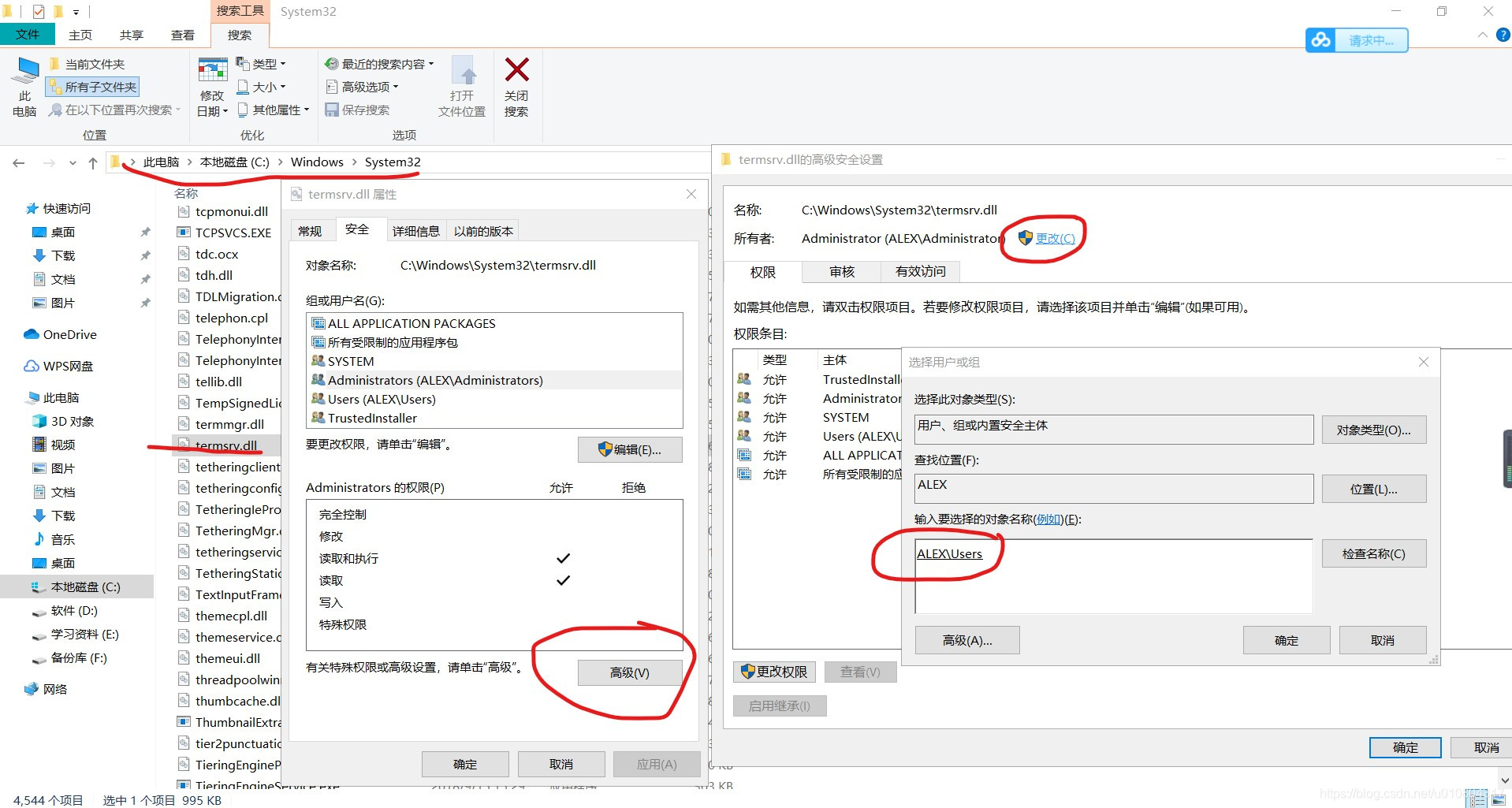This screenshot has width=1512, height=808.
Task: Select the Current folder search option
Action: coord(87,64)
